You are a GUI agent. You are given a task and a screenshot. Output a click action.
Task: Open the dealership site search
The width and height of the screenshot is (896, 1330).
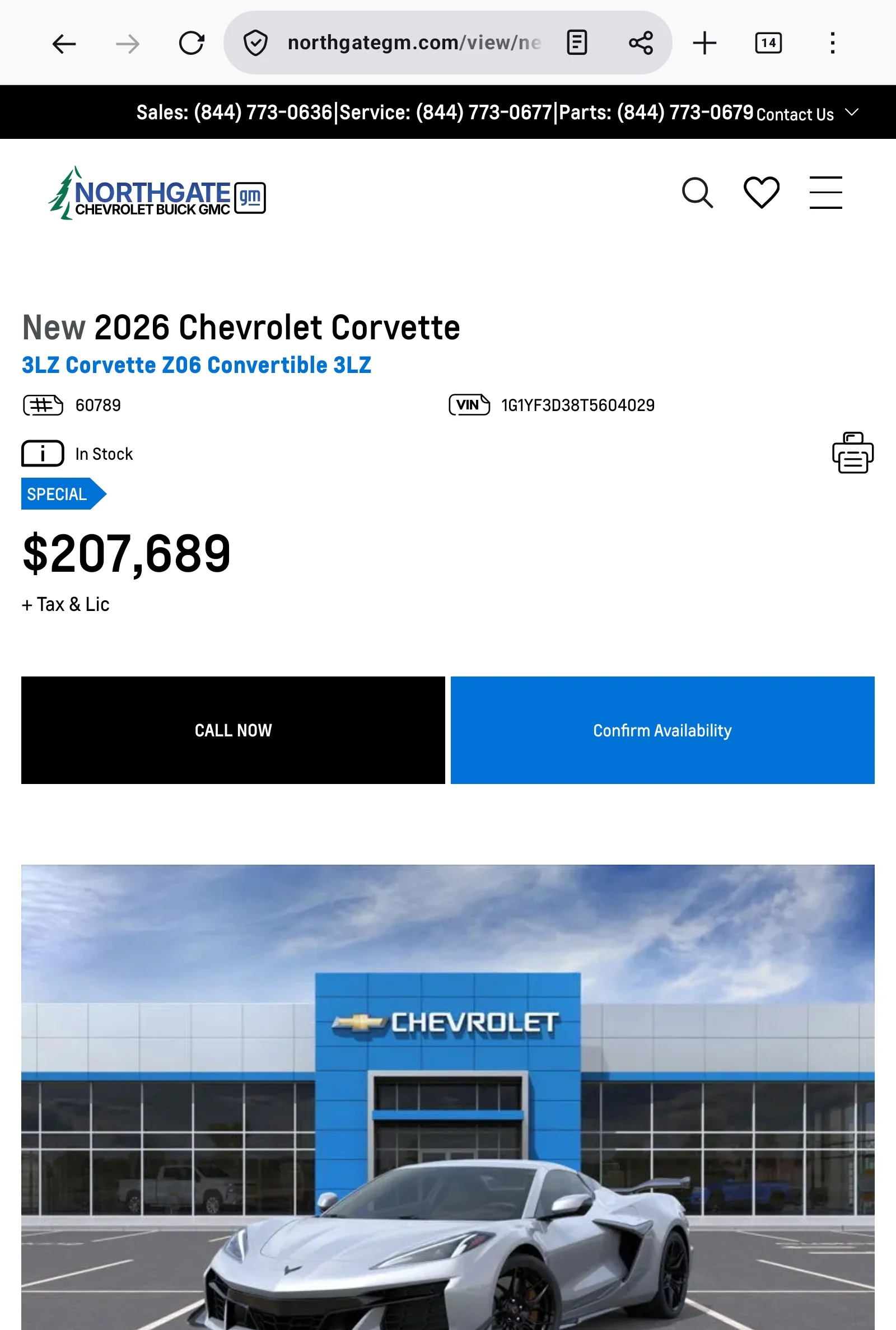tap(697, 193)
